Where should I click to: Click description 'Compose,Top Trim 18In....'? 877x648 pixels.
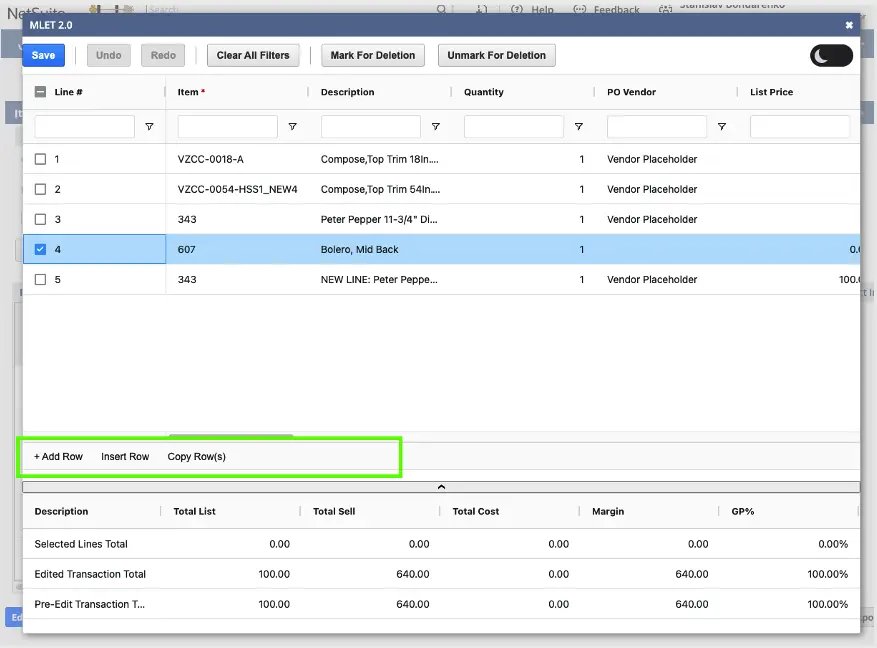tap(379, 159)
